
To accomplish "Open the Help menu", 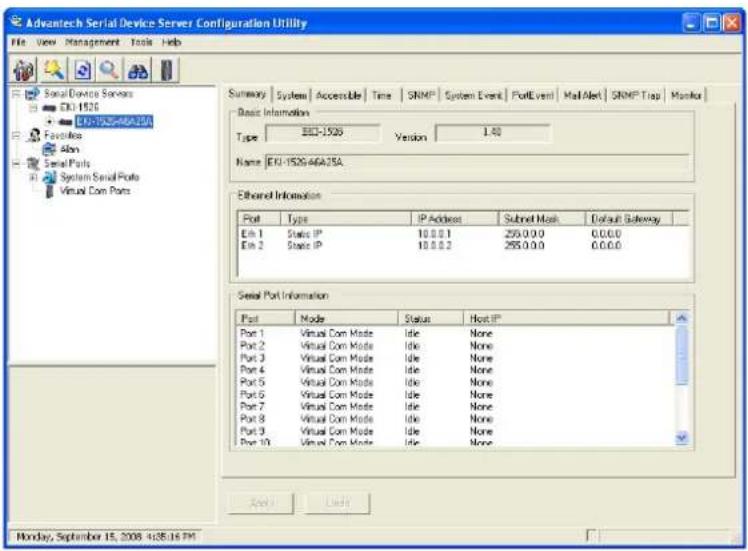I will (172, 42).
